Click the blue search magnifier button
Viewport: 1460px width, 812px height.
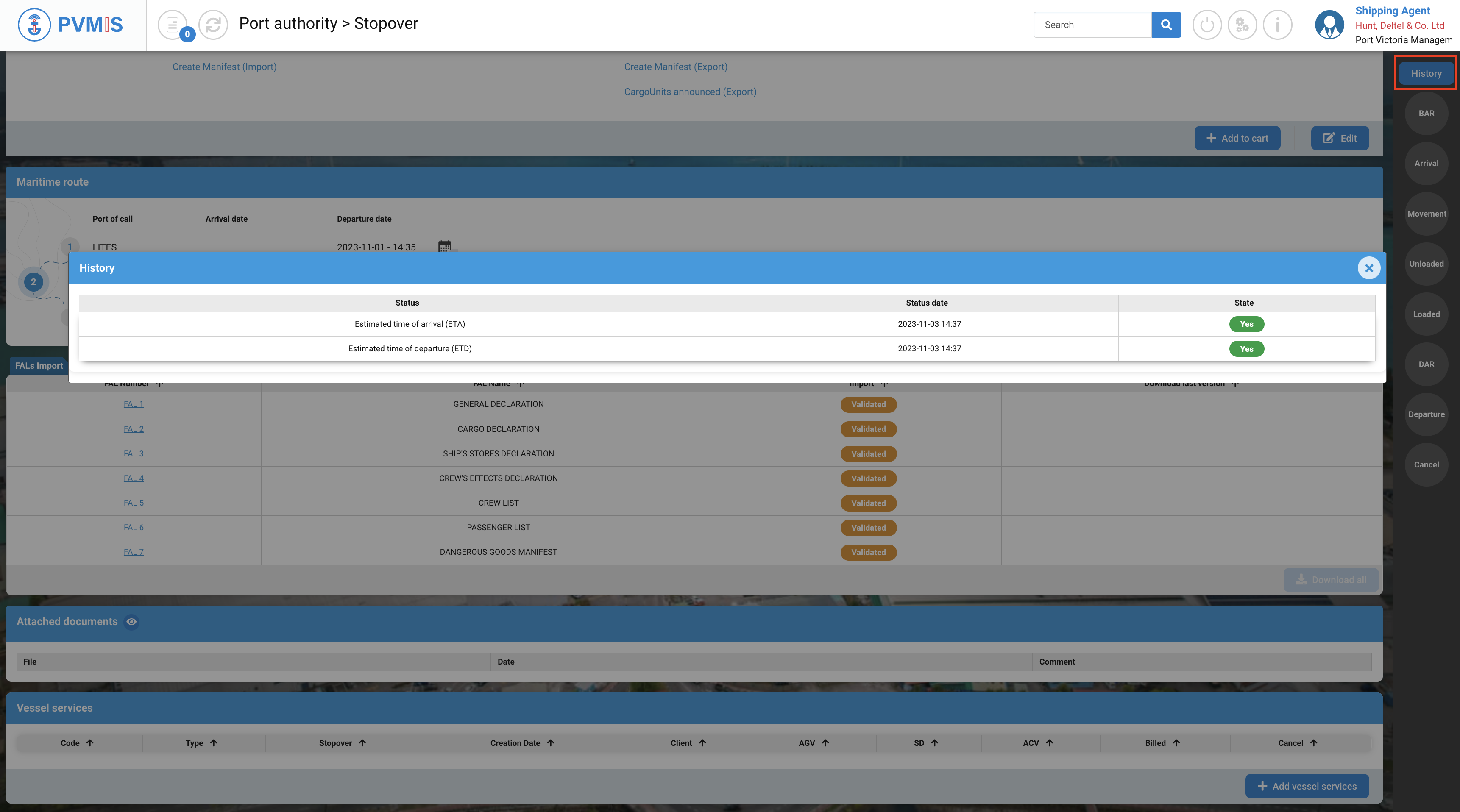(x=1166, y=25)
